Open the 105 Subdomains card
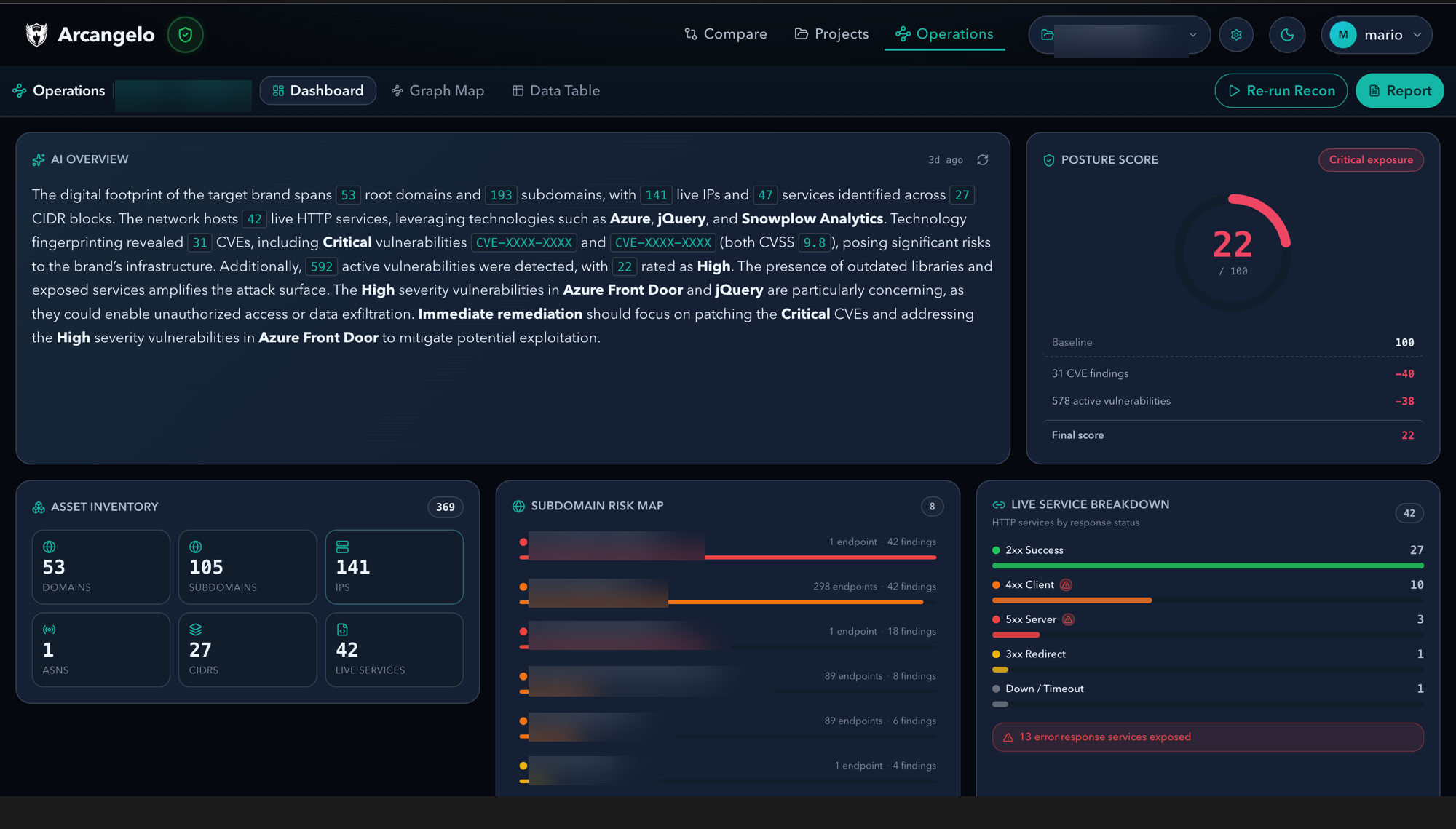This screenshot has height=829, width=1456. coord(248,567)
